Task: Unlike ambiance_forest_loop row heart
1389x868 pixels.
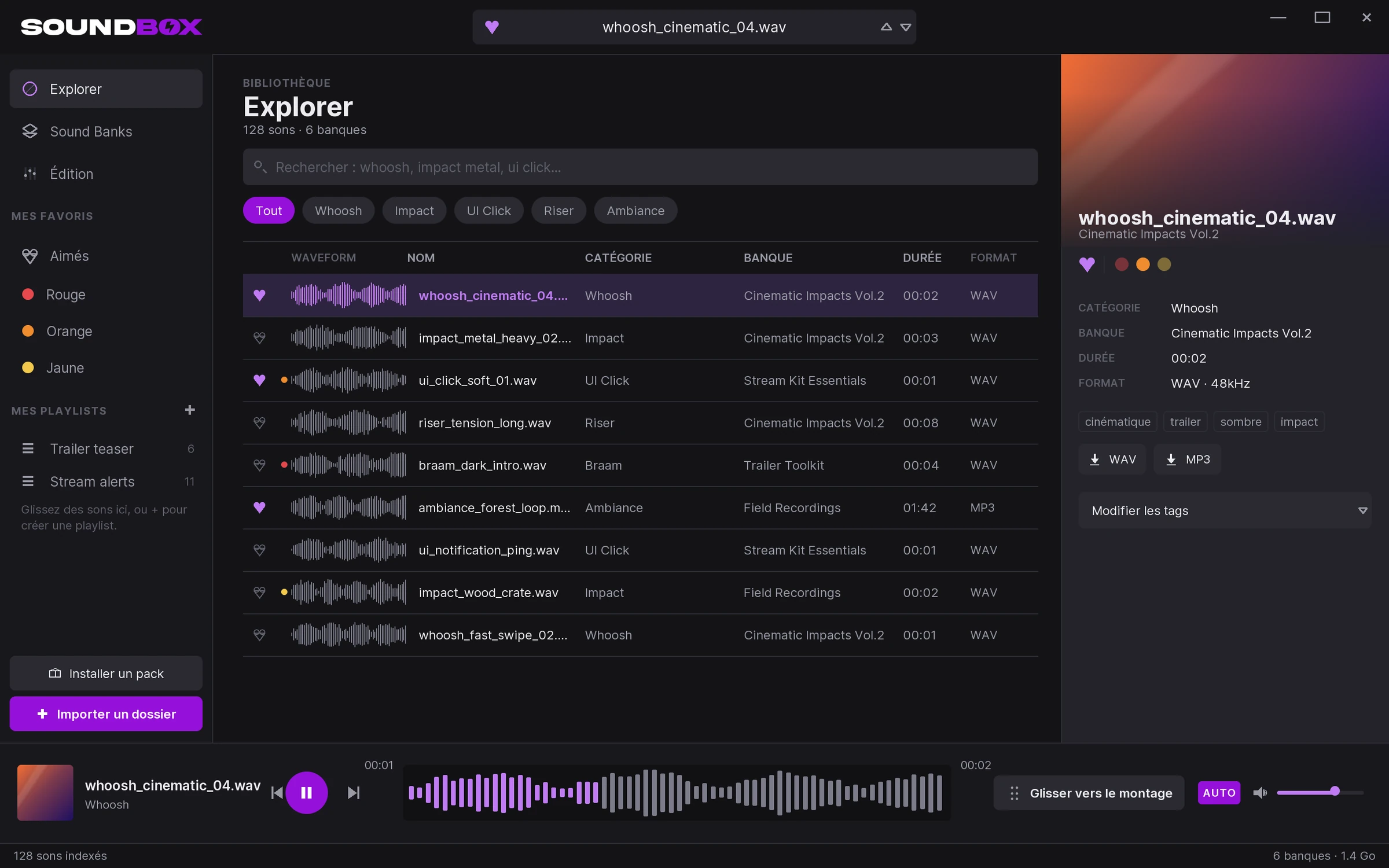Action: (259, 507)
